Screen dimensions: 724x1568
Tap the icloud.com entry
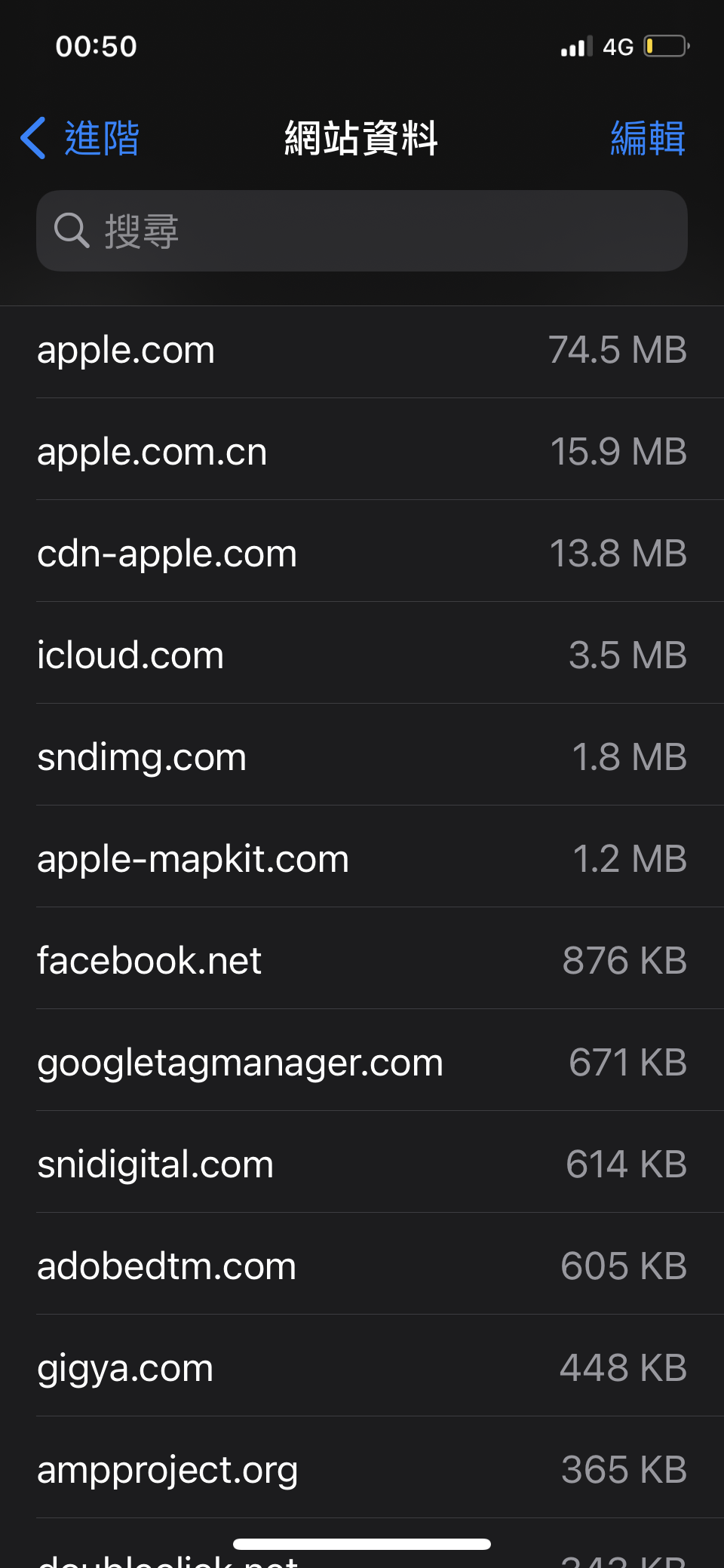(362, 655)
